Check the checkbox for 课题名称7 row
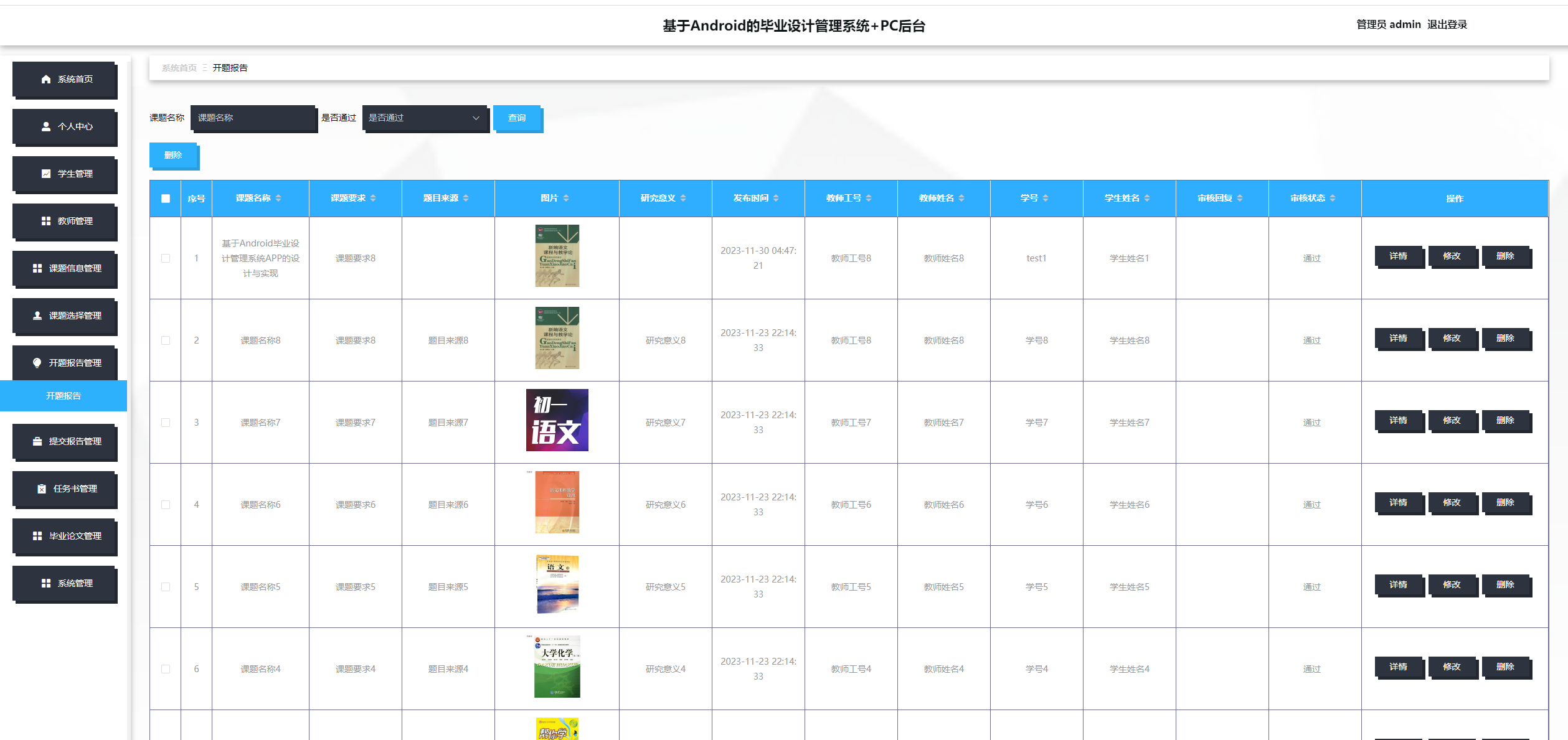This screenshot has width=1568, height=740. [x=165, y=422]
